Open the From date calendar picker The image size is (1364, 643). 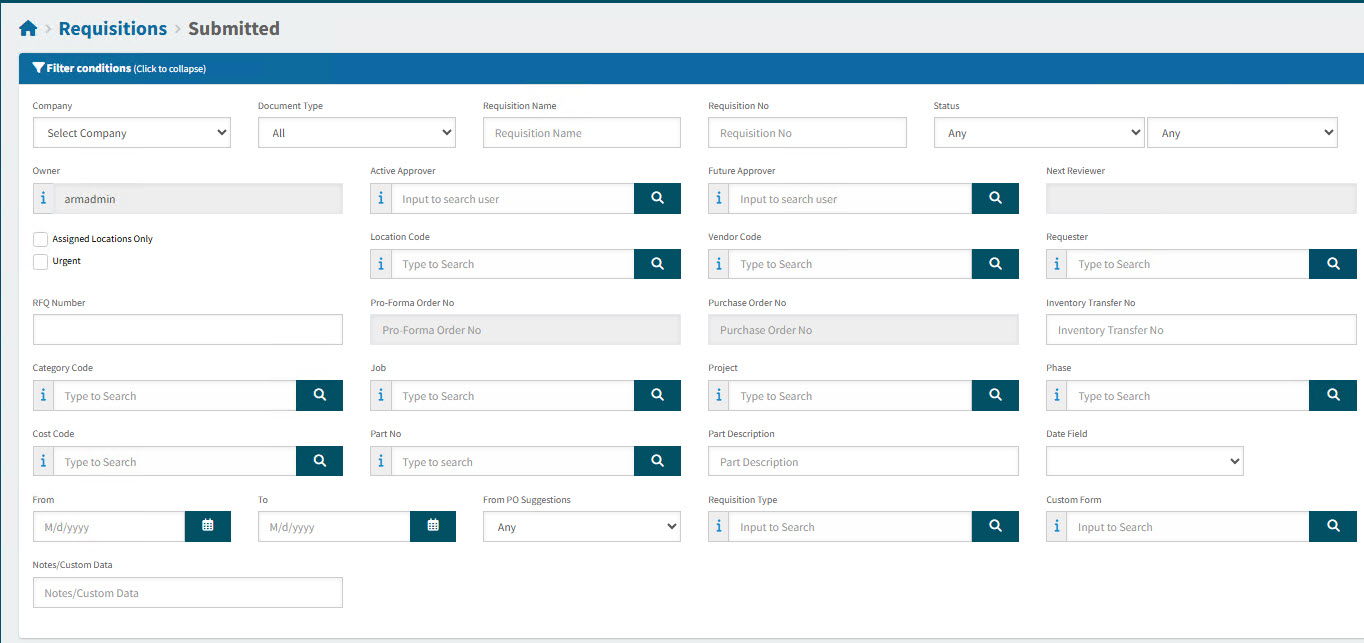tap(208, 526)
